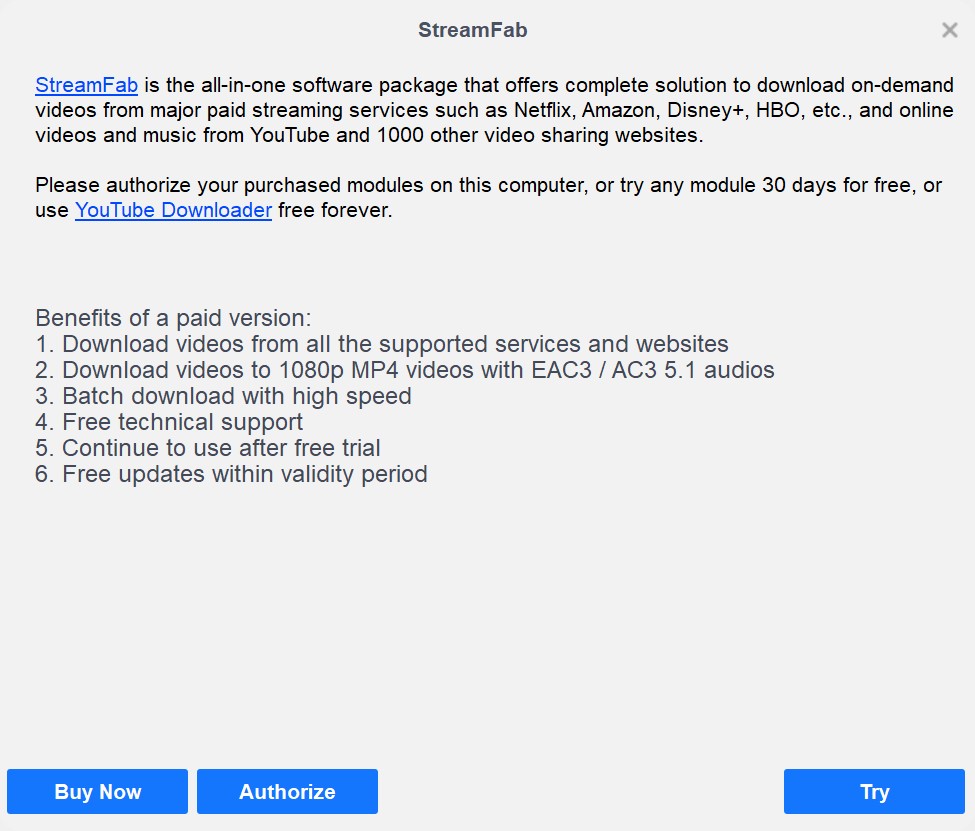This screenshot has width=975, height=831.
Task: Click the Buy Now button
Action: (98, 791)
